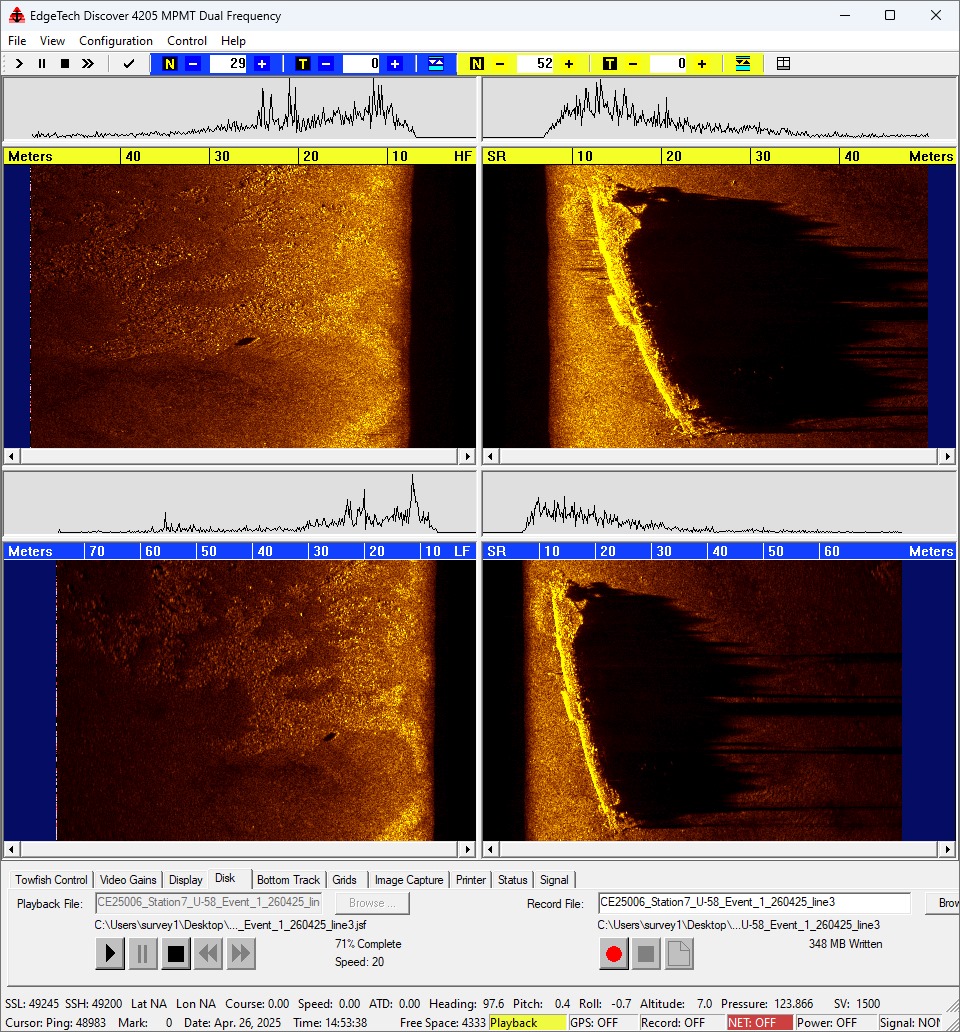Click the Record File name field
960x1032 pixels.
coord(754,903)
